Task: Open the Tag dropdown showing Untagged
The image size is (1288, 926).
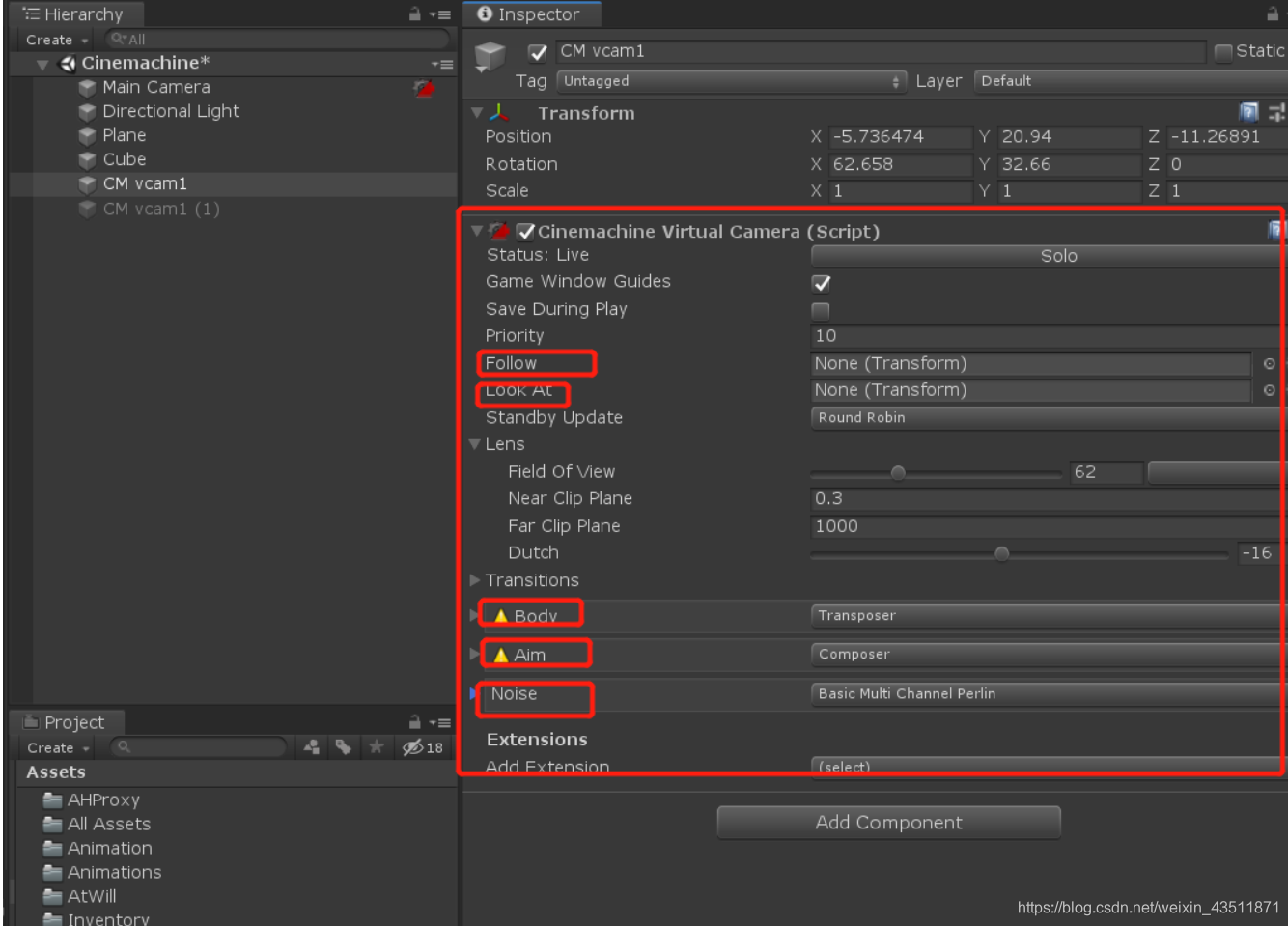Action: (732, 81)
